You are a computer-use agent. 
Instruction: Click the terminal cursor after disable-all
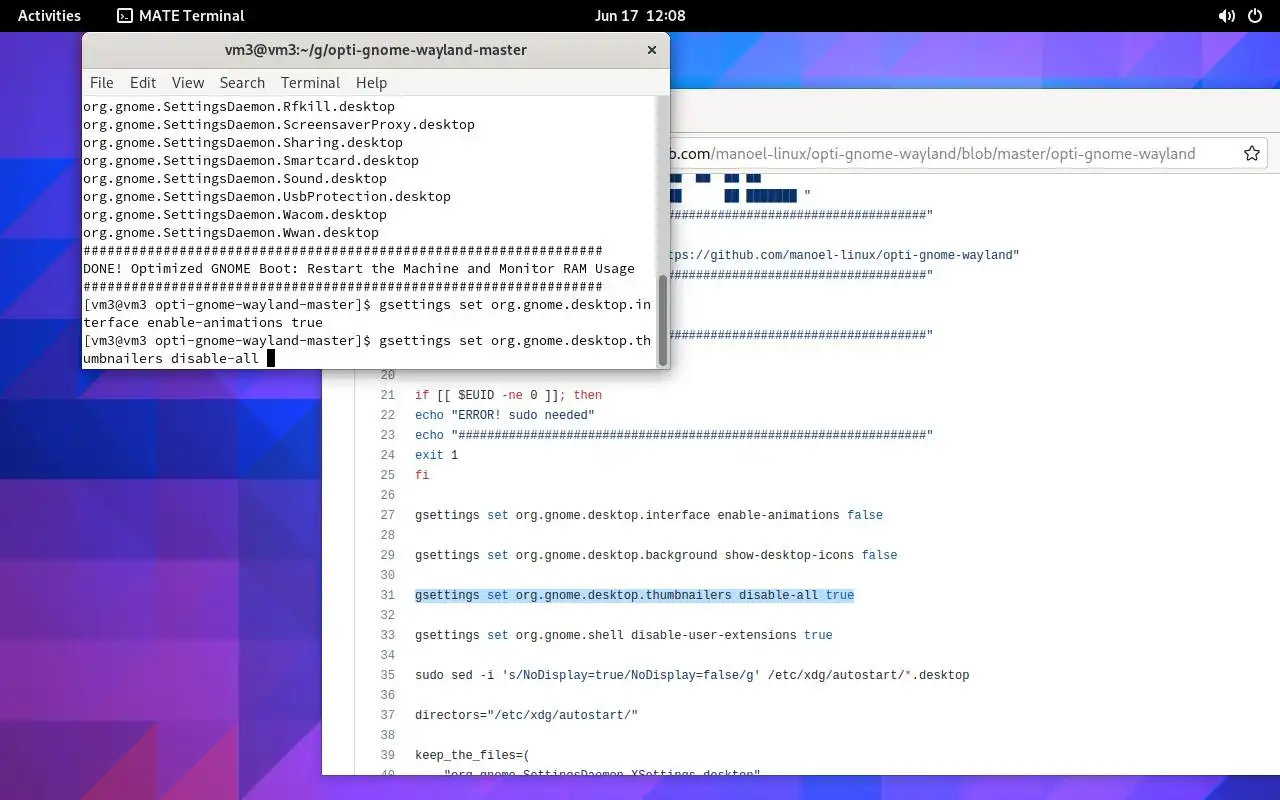point(270,358)
